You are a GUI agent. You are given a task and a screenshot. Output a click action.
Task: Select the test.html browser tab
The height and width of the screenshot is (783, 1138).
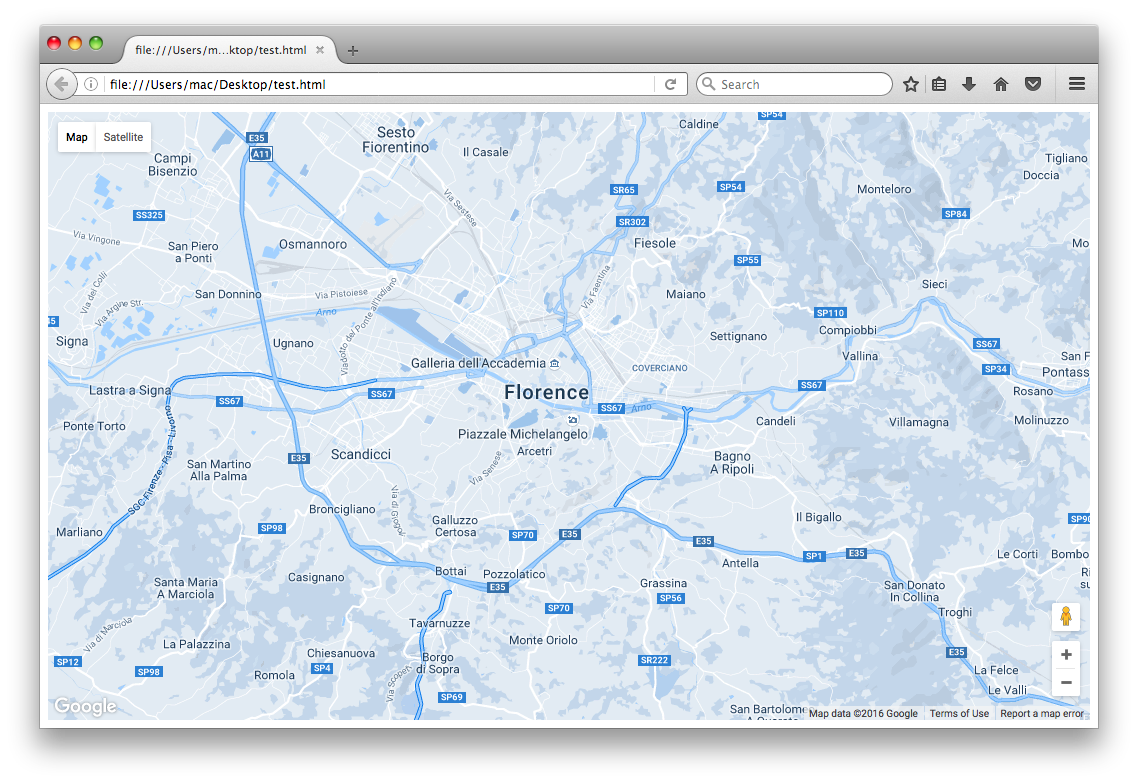tap(229, 50)
